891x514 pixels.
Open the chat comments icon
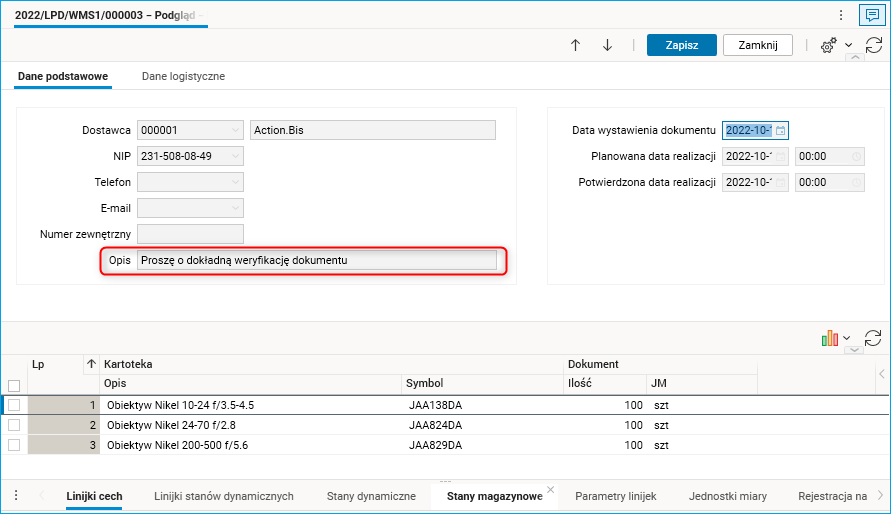[872, 15]
